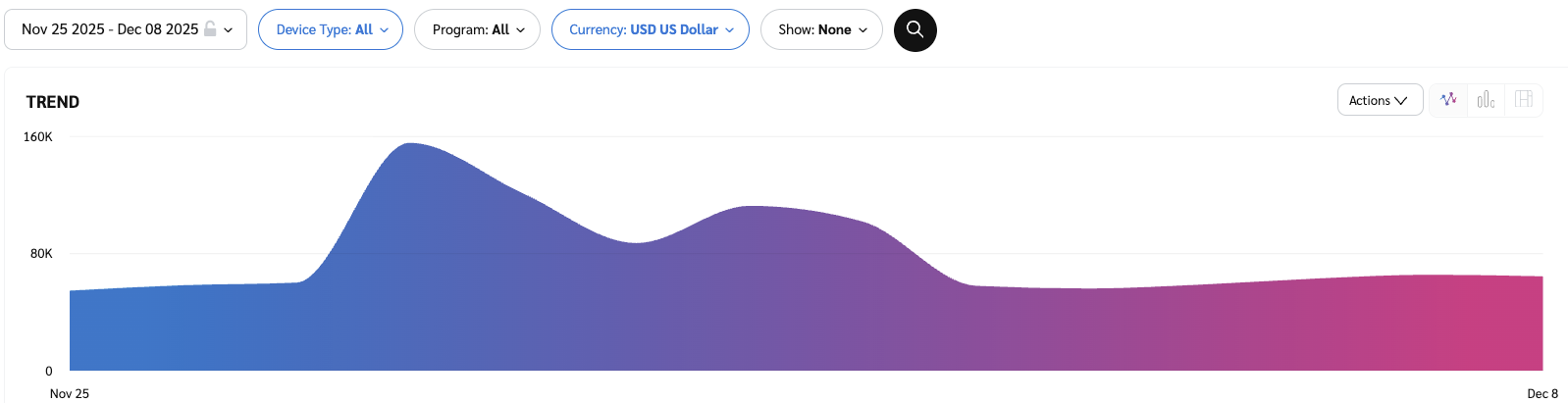Screen dimensions: 1568x403
Task: Click the TREND panel heading
Action: 53,102
